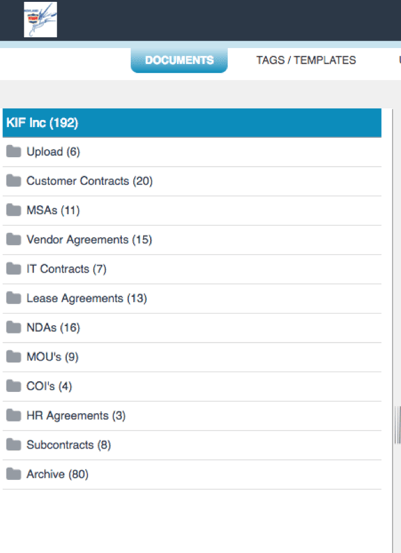Open MOU's (9) folder label
401x553 pixels.
[53, 357]
